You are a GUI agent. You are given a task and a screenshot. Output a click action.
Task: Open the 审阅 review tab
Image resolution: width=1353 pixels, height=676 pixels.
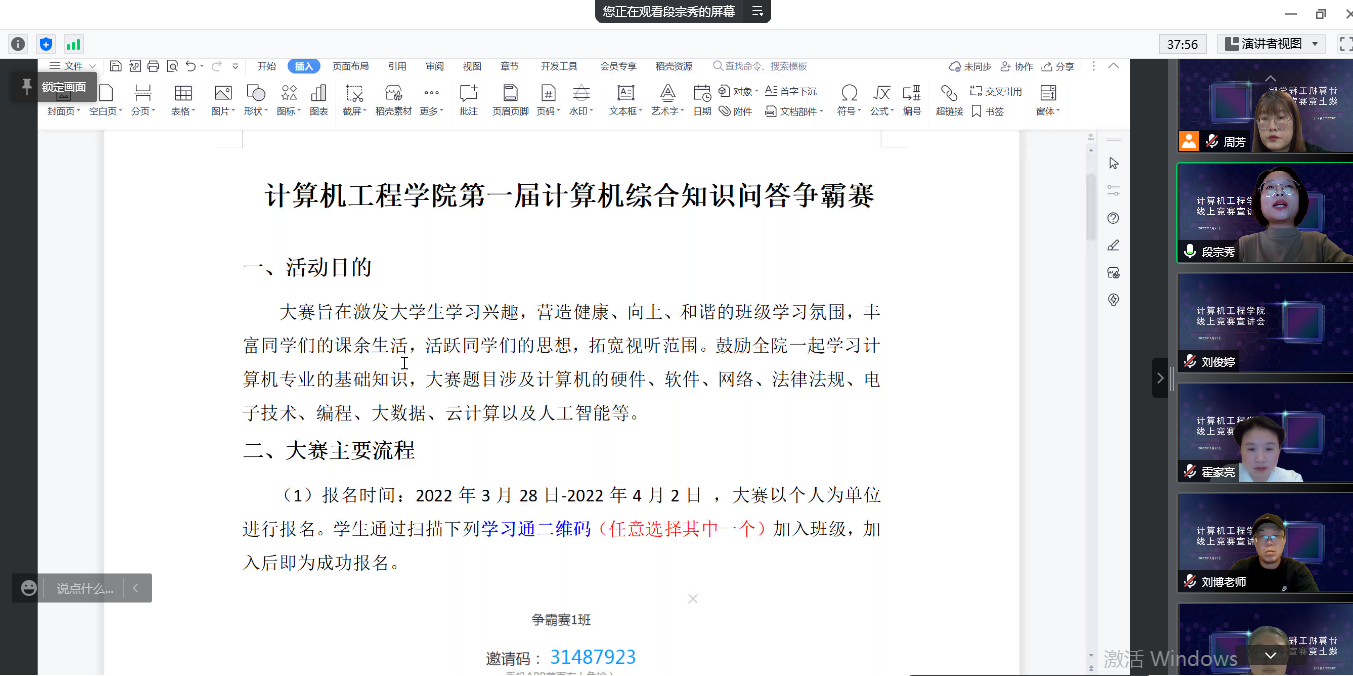pos(434,66)
